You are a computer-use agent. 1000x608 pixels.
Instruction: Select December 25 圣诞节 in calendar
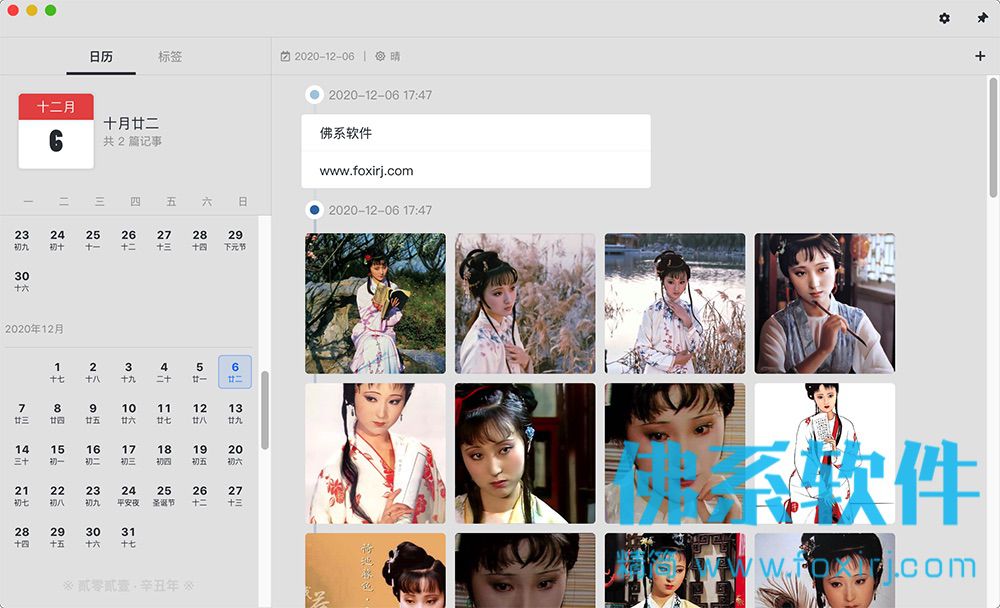tap(164, 496)
